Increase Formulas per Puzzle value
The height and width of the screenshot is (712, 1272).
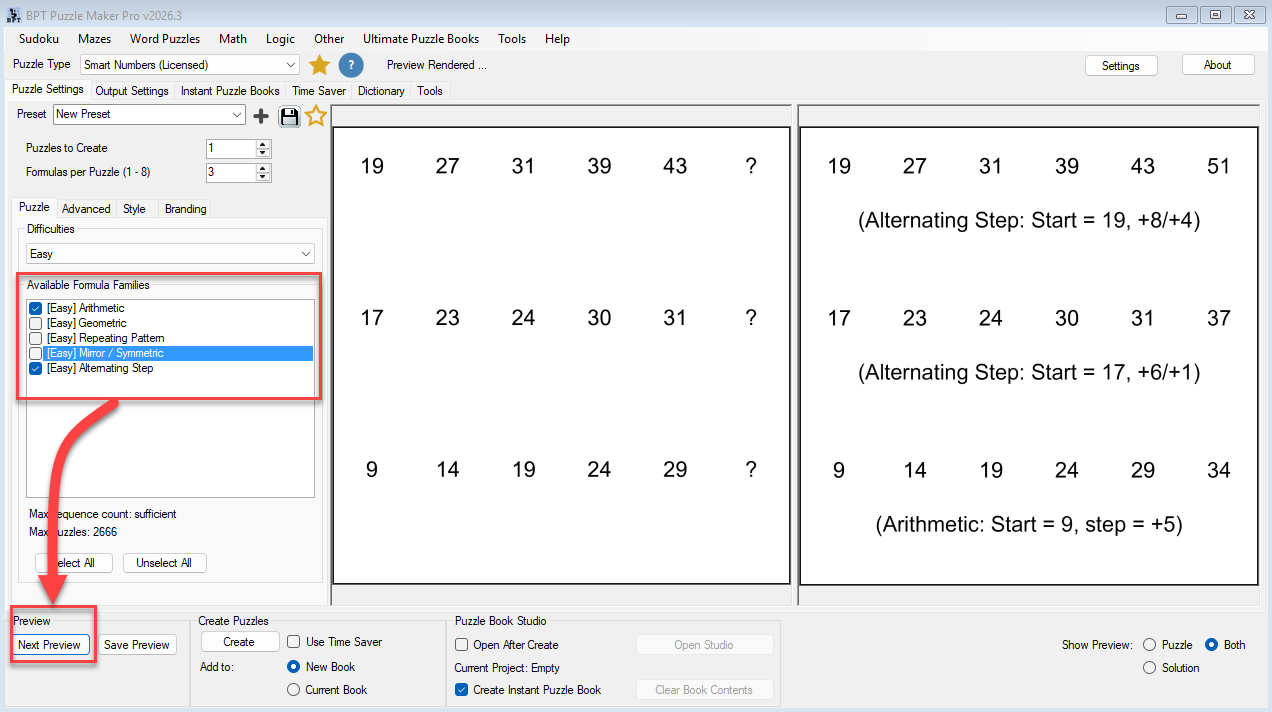coord(263,168)
